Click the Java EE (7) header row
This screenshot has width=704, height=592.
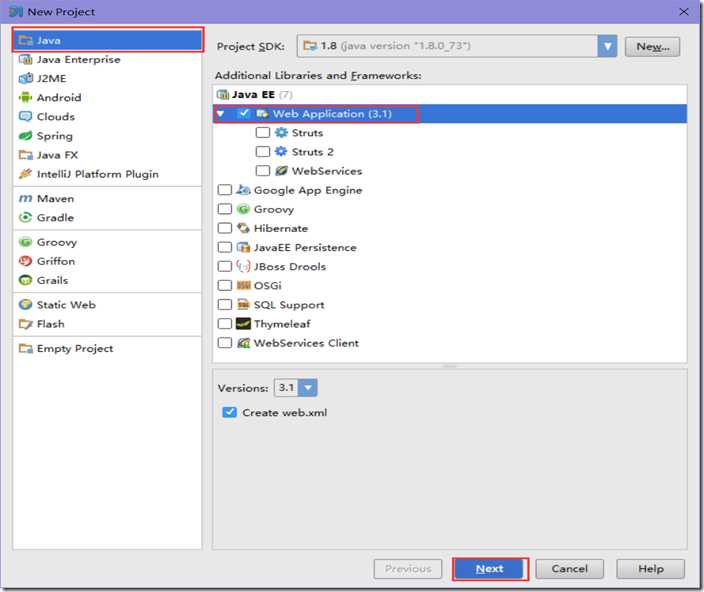coord(450,95)
